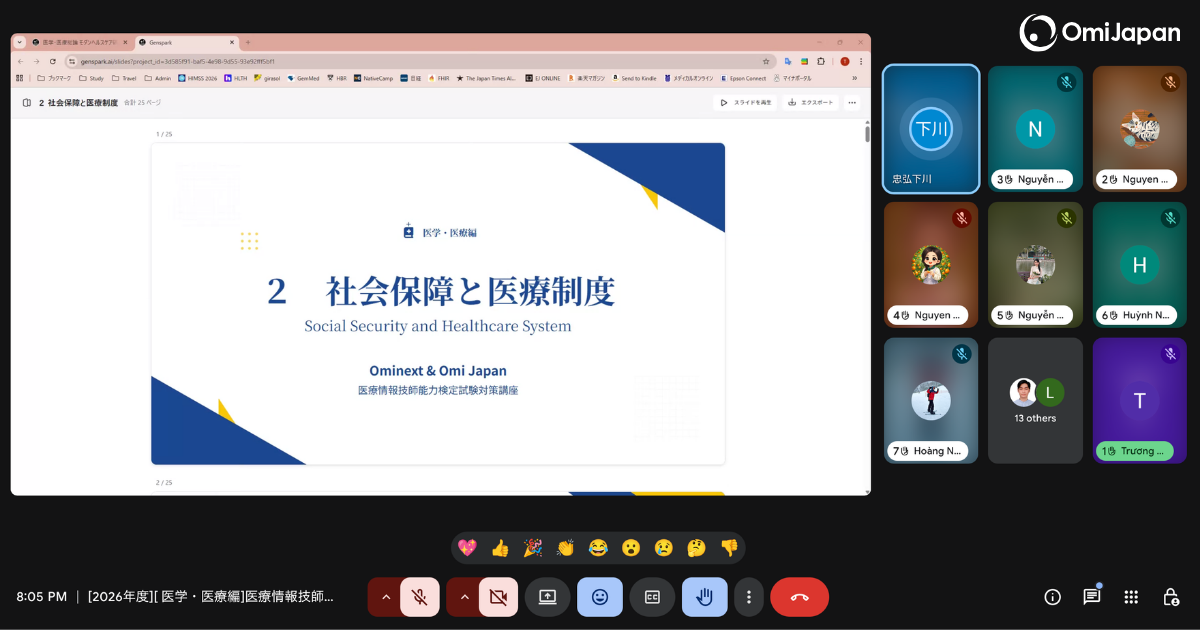Viewport: 1200px width, 630px height.
Task: Send the party popper reaction
Action: coord(533,548)
